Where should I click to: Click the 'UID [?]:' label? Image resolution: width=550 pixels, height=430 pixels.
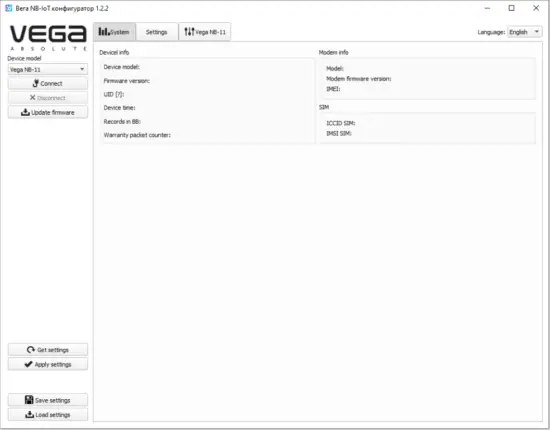114,94
